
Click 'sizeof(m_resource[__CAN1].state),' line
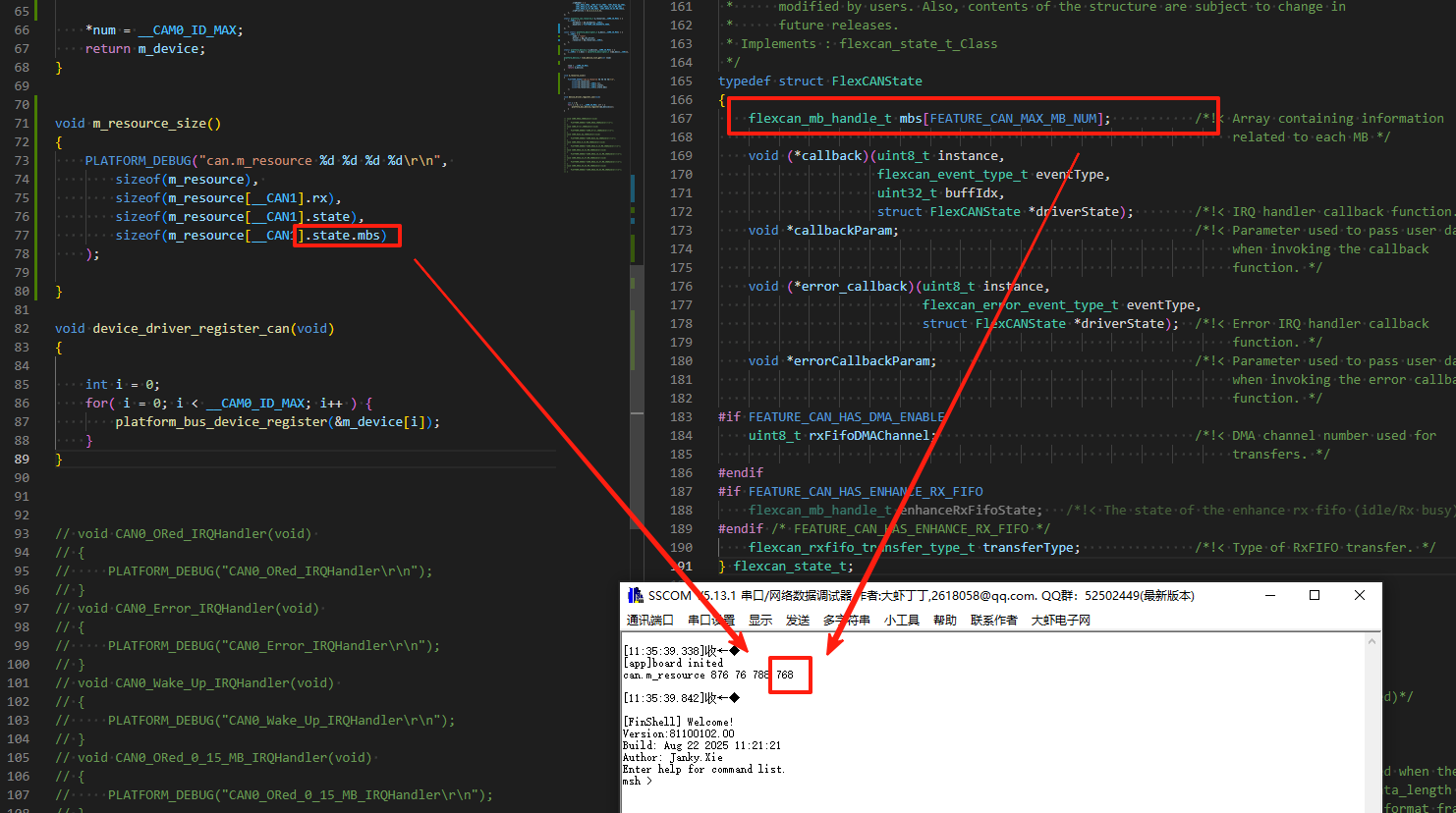coord(240,216)
